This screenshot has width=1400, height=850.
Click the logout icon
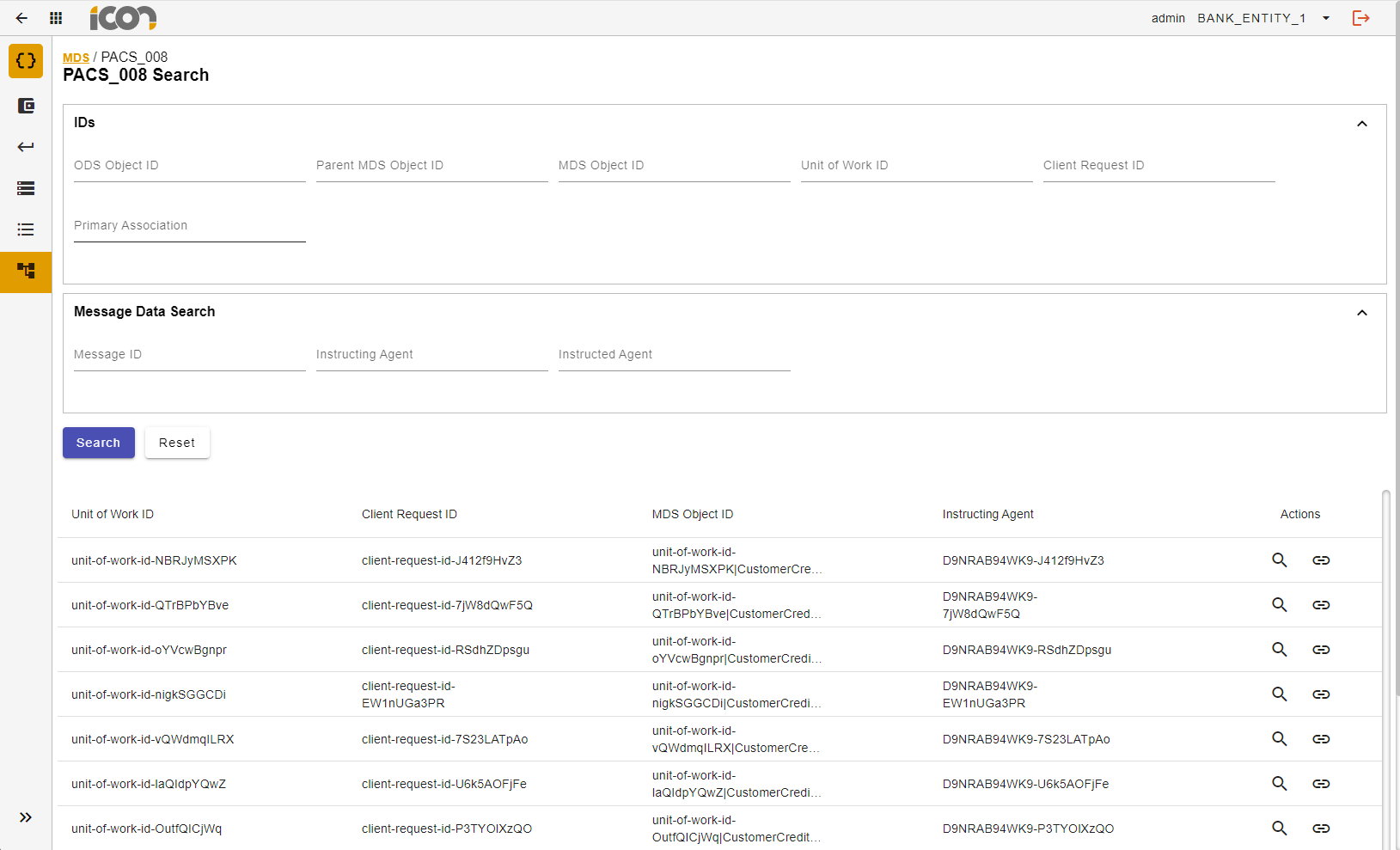[1360, 18]
